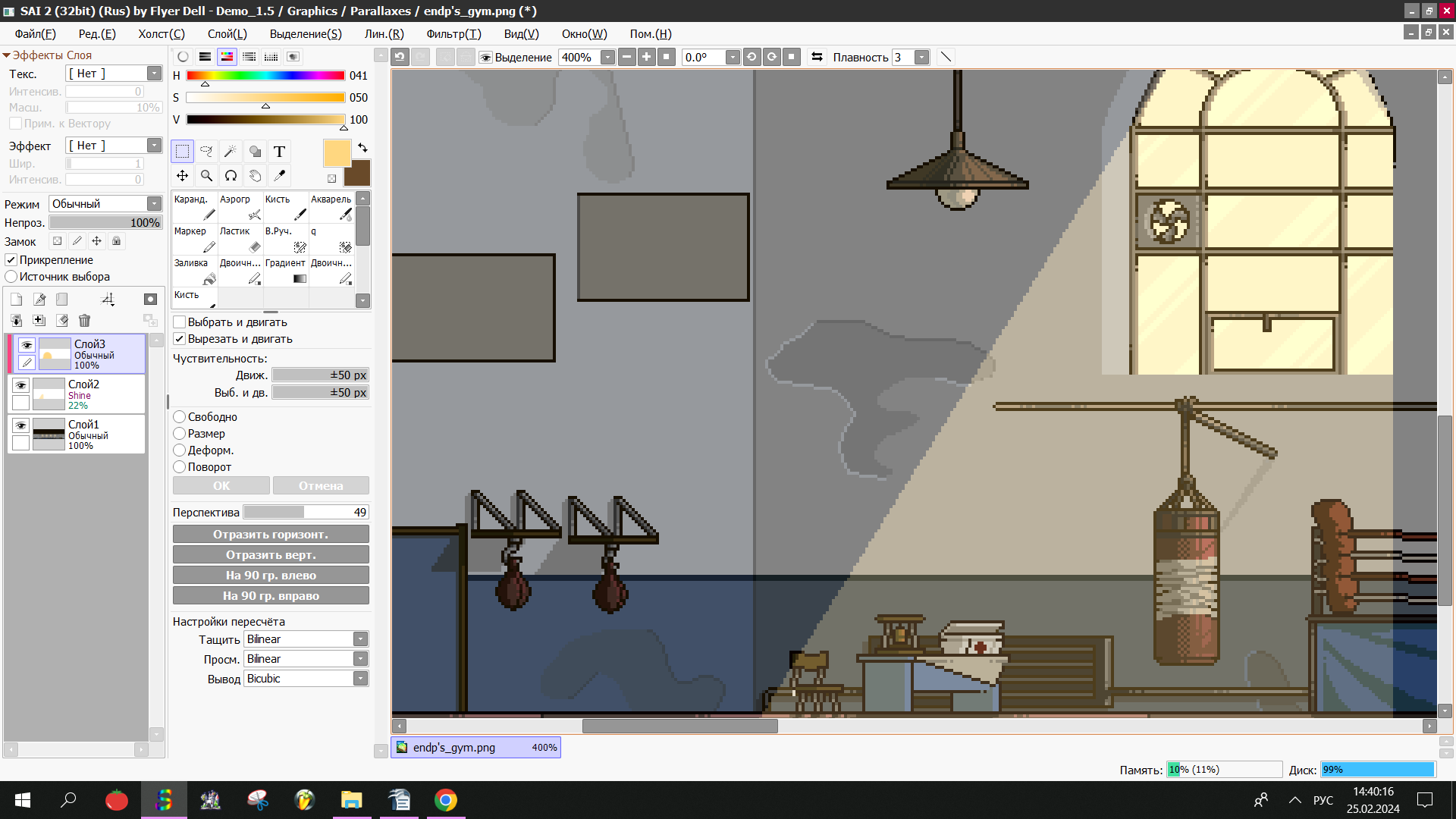Enable Выбрать и двигать checkbox
The image size is (1456, 819).
(x=180, y=322)
